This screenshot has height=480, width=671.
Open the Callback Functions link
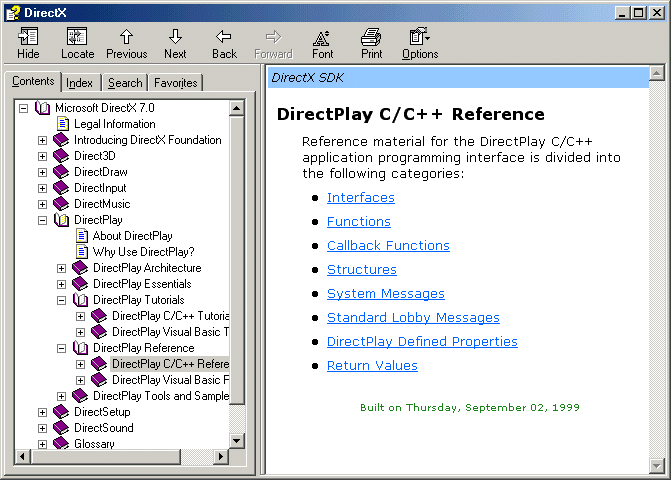[x=388, y=246]
